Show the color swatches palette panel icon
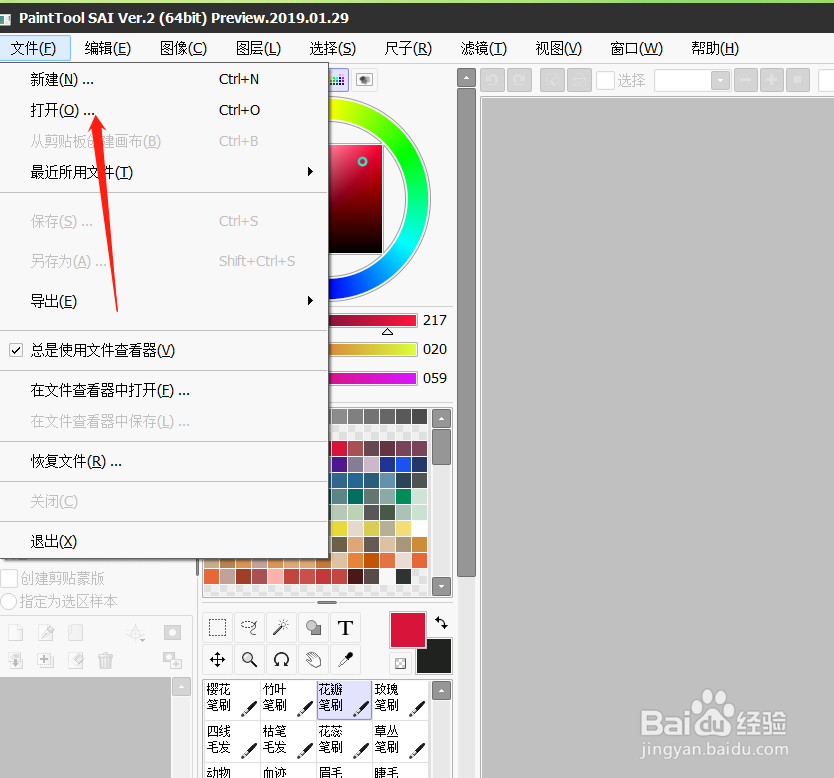 click(x=337, y=80)
